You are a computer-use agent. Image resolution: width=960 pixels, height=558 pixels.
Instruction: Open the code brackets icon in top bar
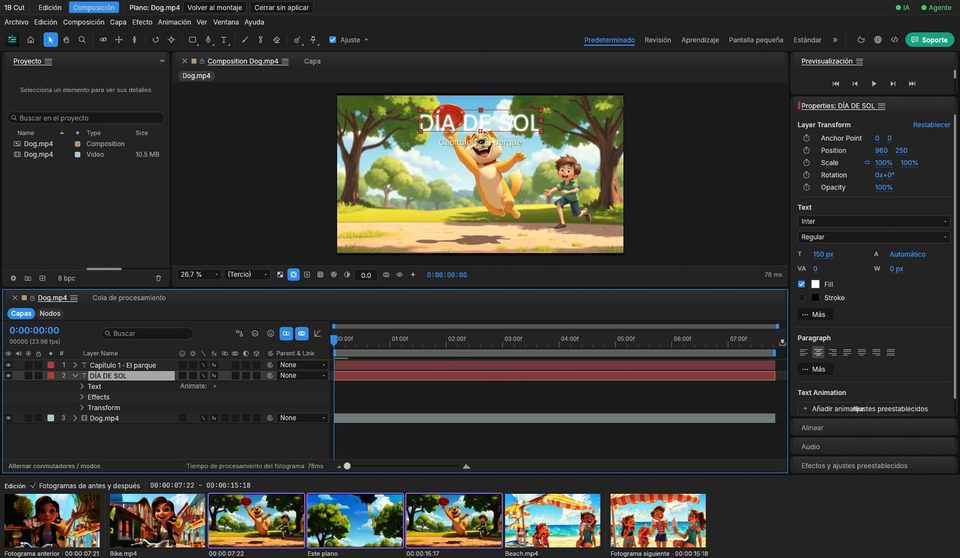pyautogui.click(x=894, y=40)
